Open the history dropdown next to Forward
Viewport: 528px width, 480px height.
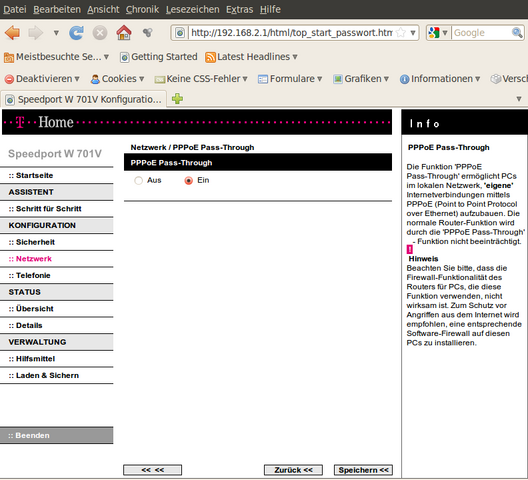(x=56, y=33)
